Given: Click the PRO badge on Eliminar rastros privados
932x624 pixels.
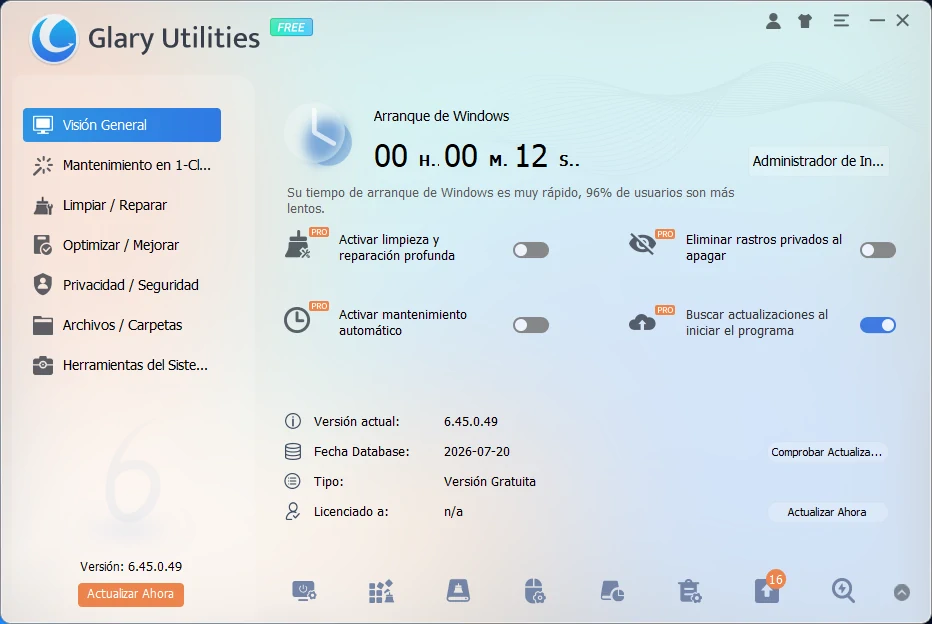Looking at the screenshot, I should point(665,234).
